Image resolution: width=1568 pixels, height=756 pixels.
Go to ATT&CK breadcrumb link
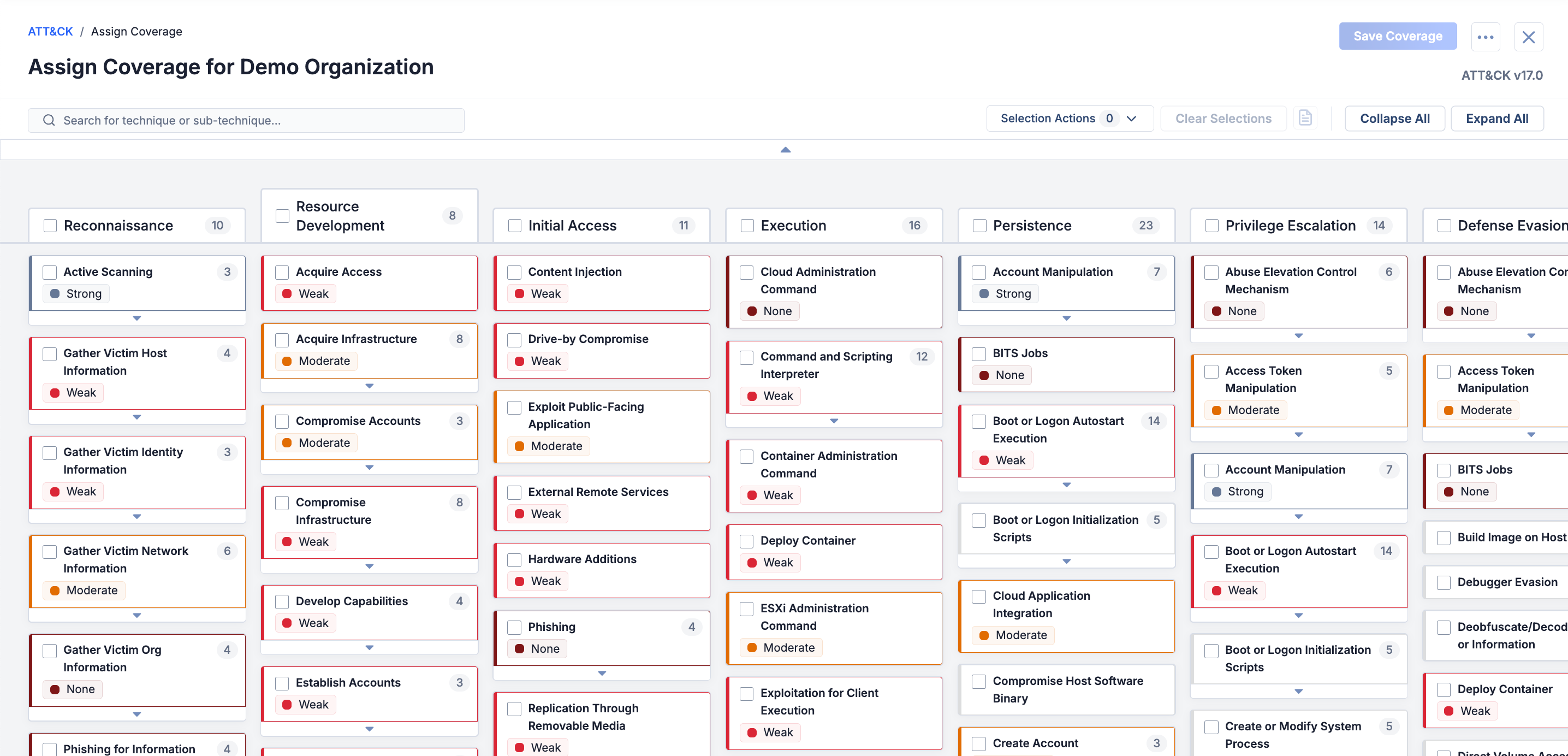click(50, 31)
